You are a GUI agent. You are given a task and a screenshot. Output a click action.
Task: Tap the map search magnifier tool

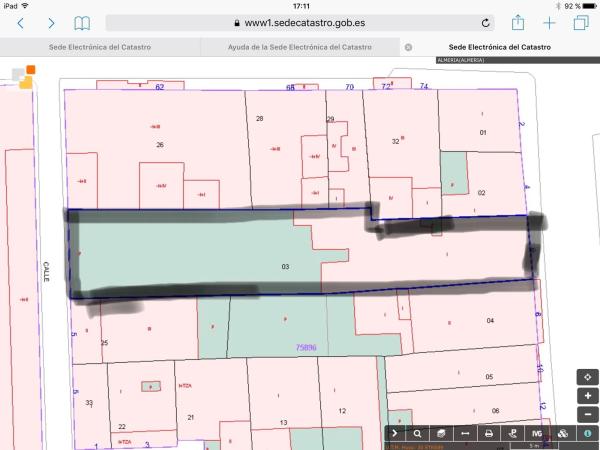tap(417, 433)
